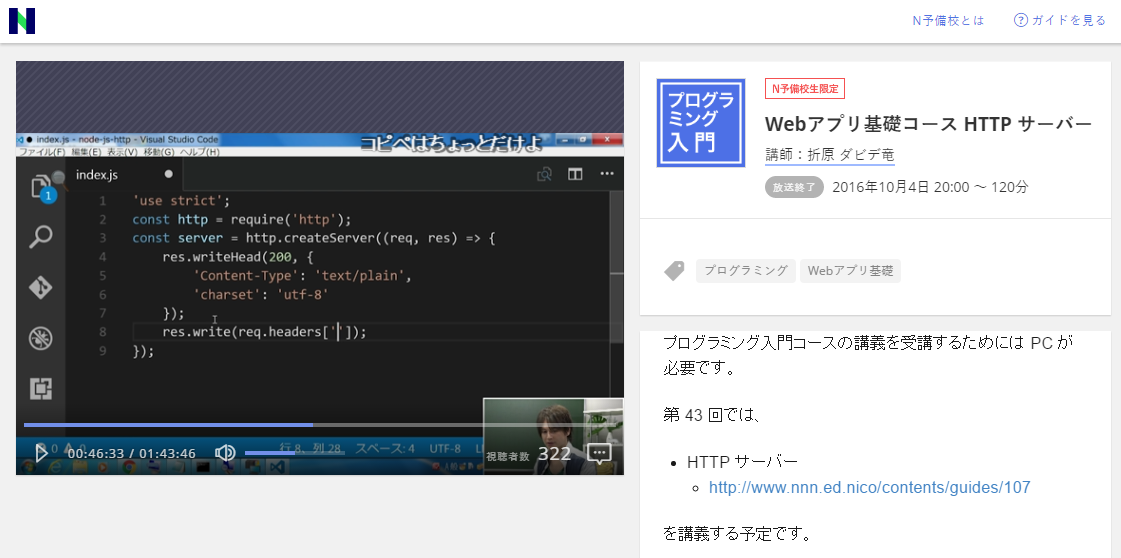Open the editor's more actions ellipsis
Viewport: 1121px width, 558px height.
pos(607,174)
